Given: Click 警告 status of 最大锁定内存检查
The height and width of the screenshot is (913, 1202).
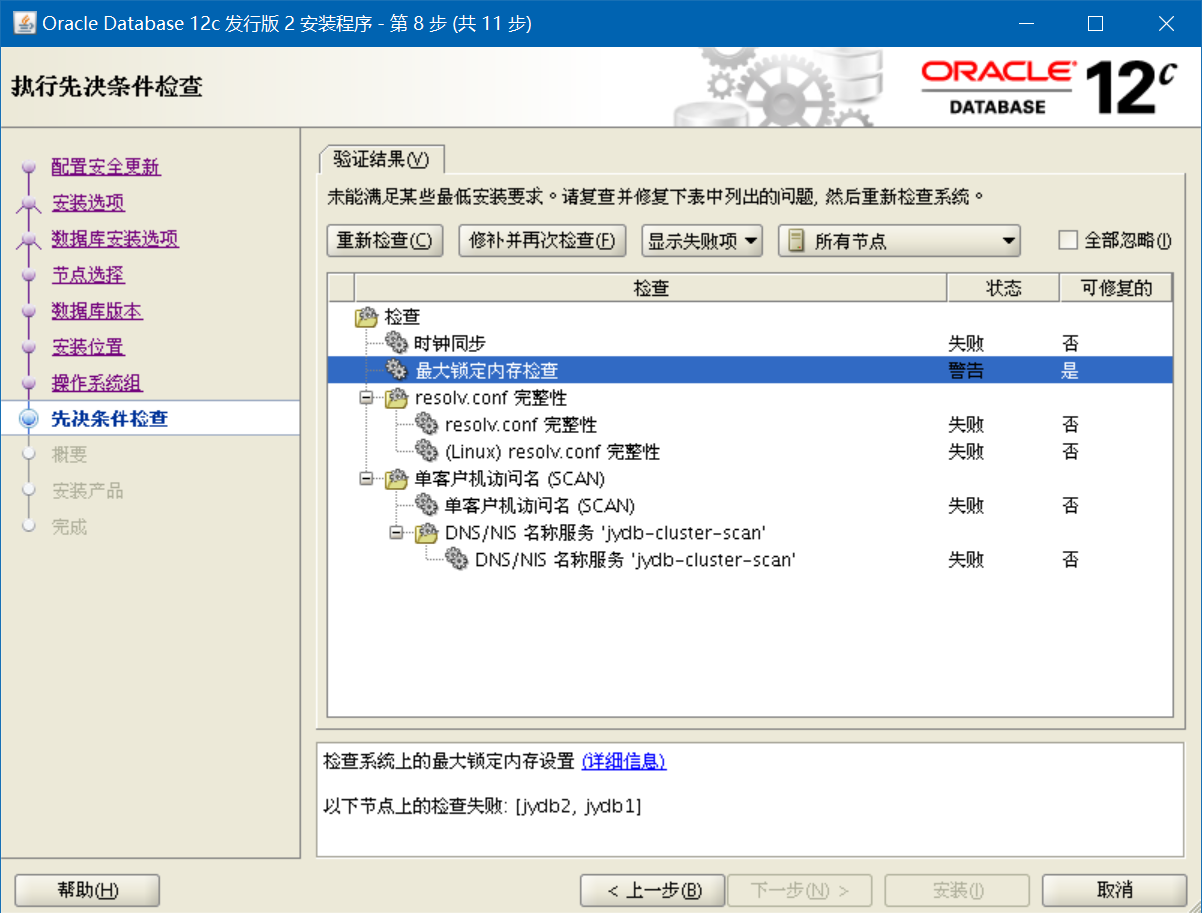Looking at the screenshot, I should click(966, 370).
